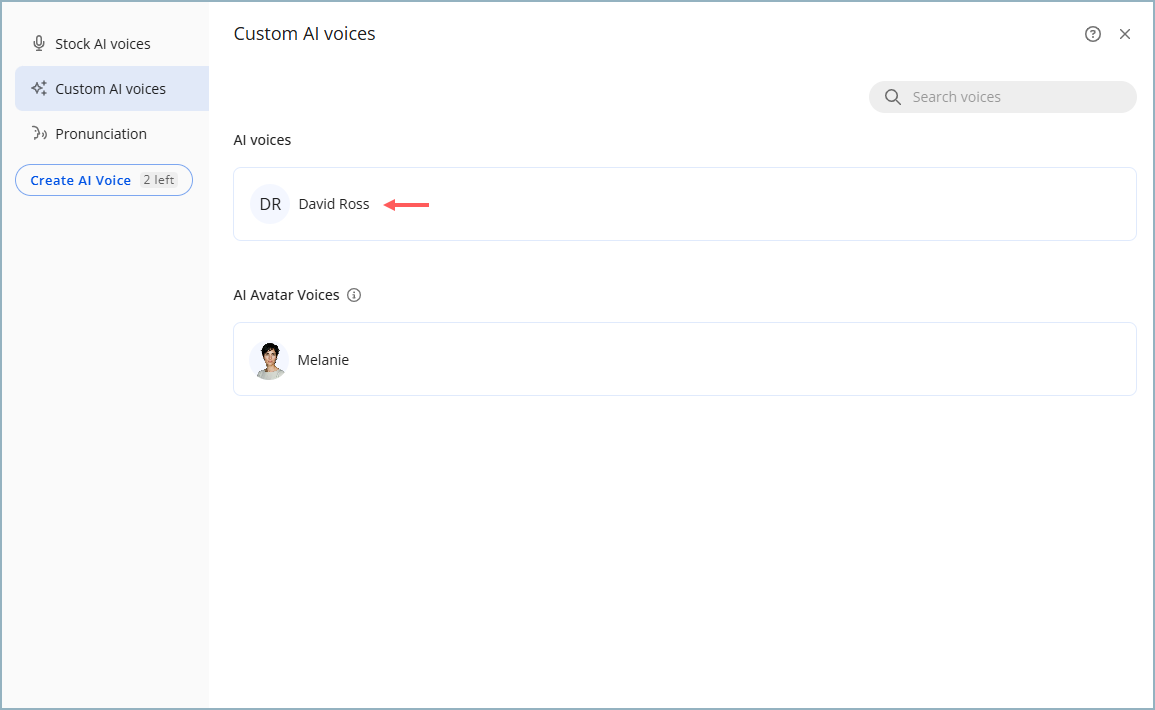Click Melanie's avatar thumbnail picture
This screenshot has height=710, width=1155.
(269, 359)
